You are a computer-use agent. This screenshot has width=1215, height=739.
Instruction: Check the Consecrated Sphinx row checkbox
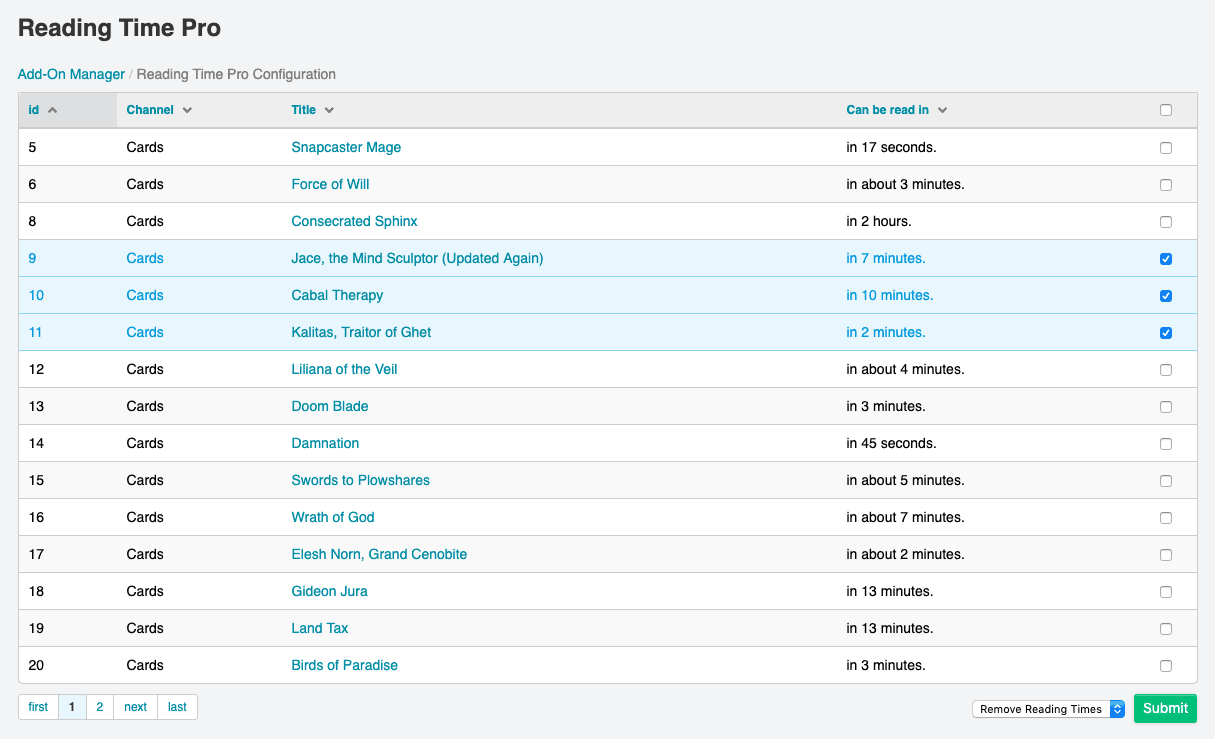[x=1166, y=222]
